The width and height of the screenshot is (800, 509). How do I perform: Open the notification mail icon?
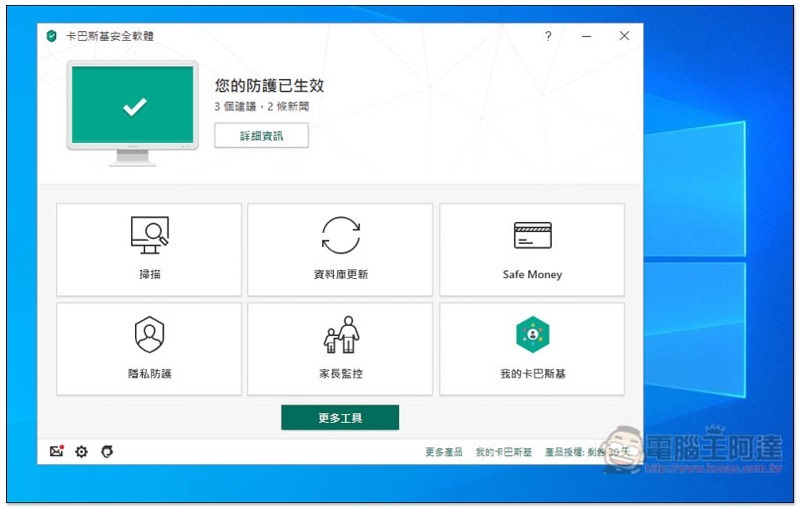coord(57,451)
